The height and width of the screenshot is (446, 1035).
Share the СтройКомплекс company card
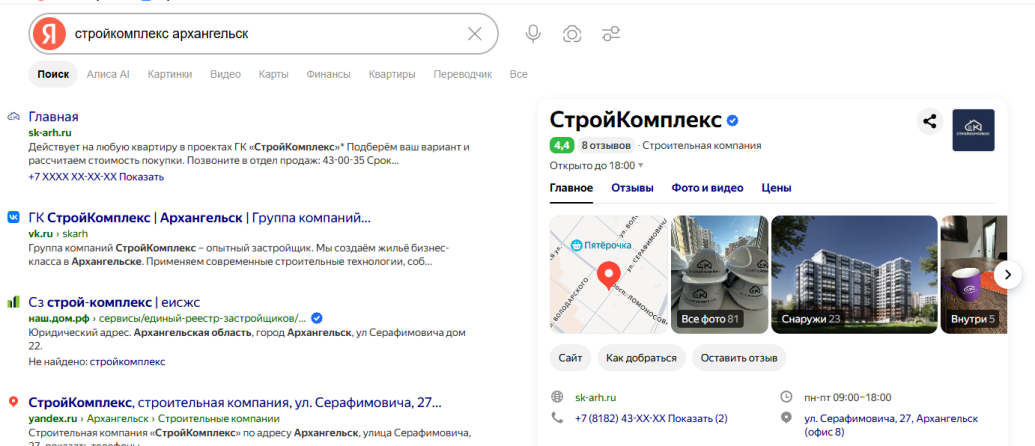[x=930, y=121]
